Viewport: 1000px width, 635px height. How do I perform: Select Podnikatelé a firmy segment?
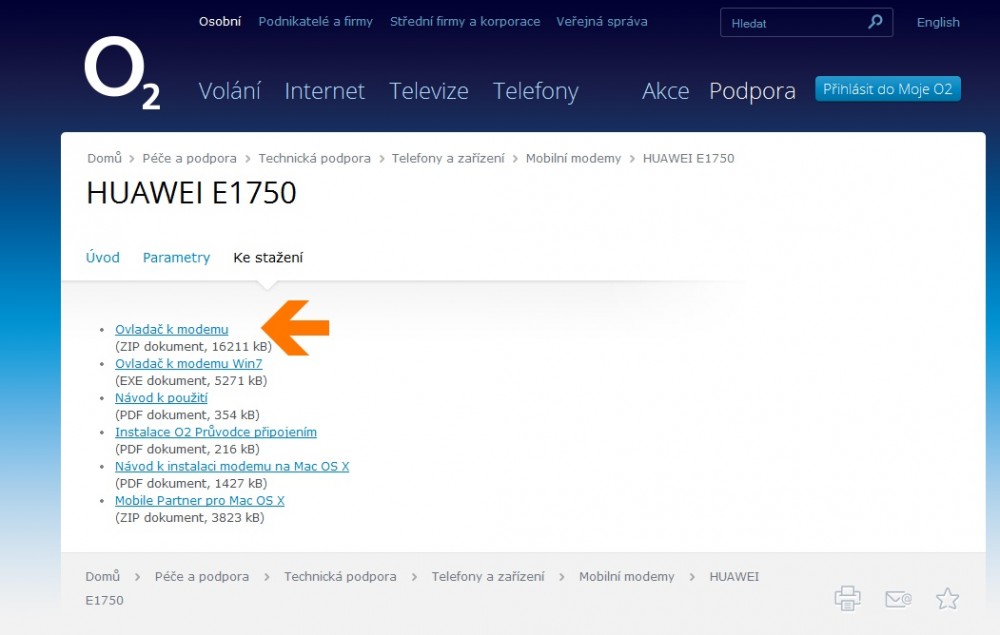315,21
